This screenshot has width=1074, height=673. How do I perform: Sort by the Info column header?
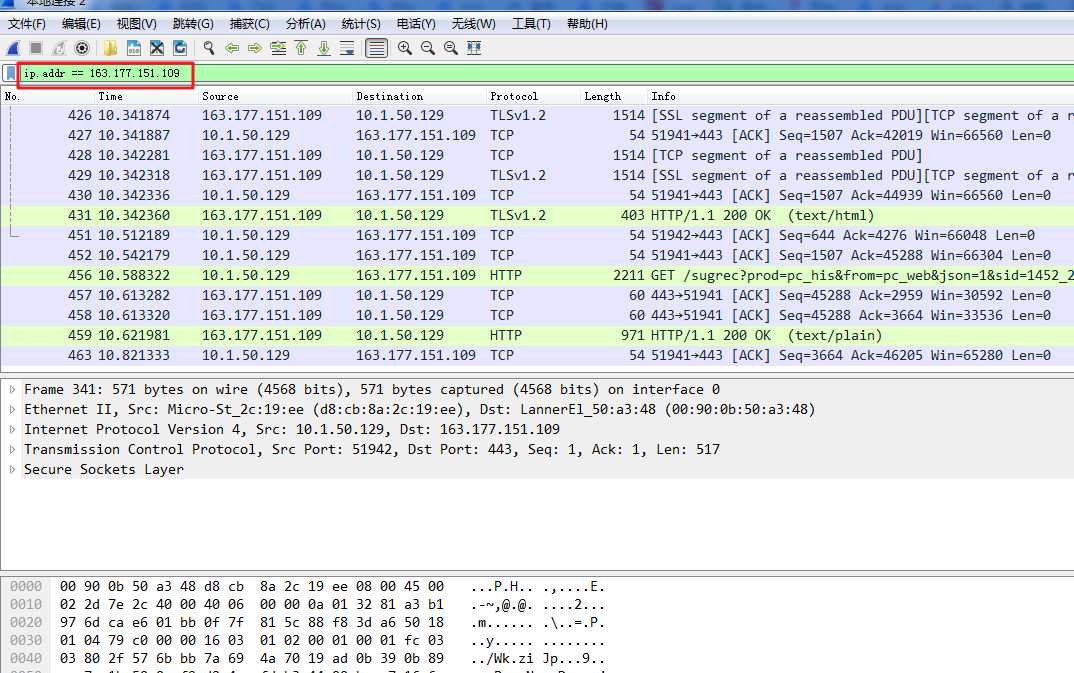pyautogui.click(x=860, y=97)
